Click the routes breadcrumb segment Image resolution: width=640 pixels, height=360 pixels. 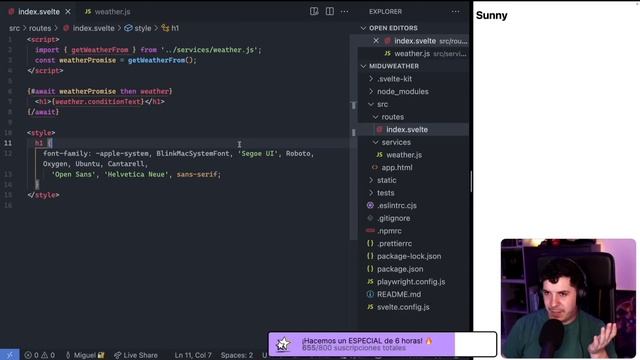40,28
